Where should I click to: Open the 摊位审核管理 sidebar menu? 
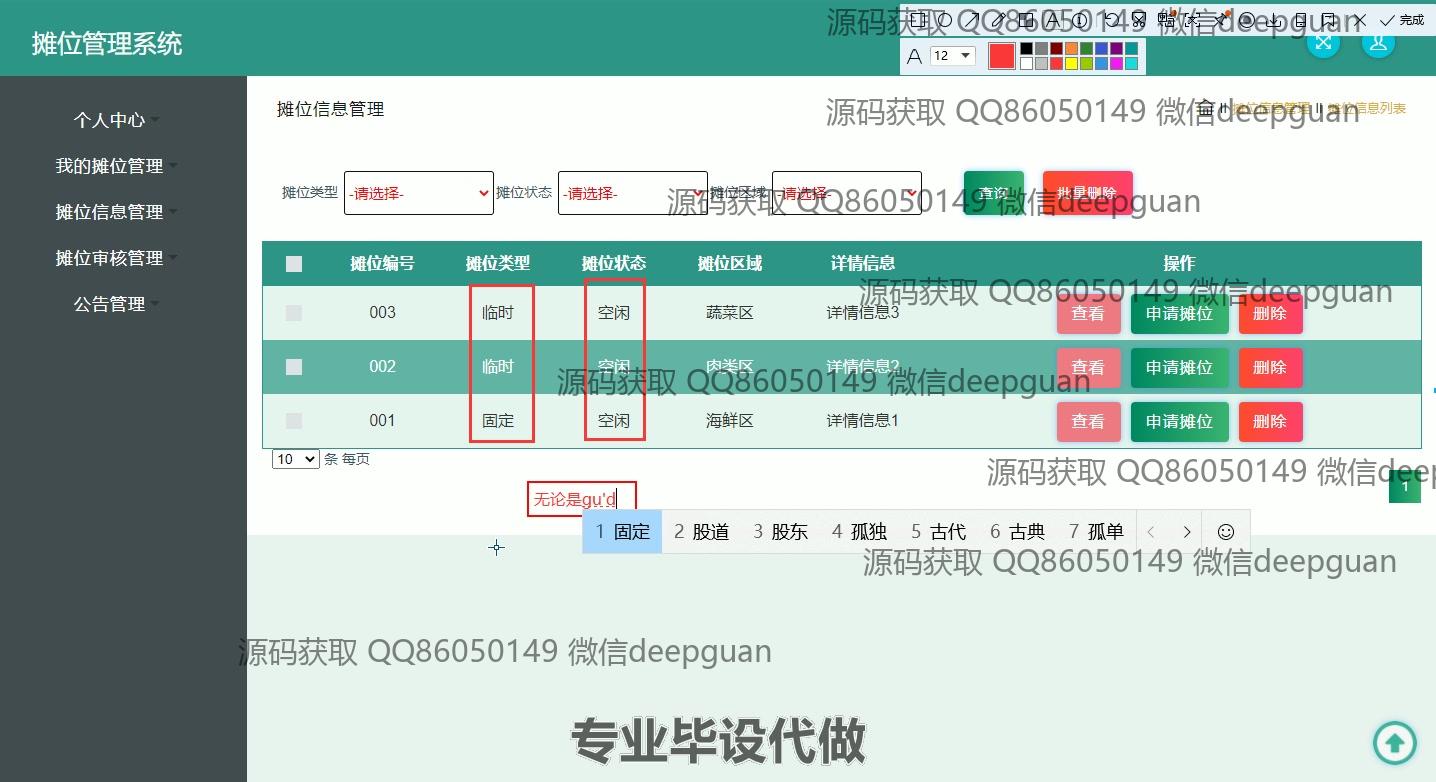pyautogui.click(x=110, y=258)
